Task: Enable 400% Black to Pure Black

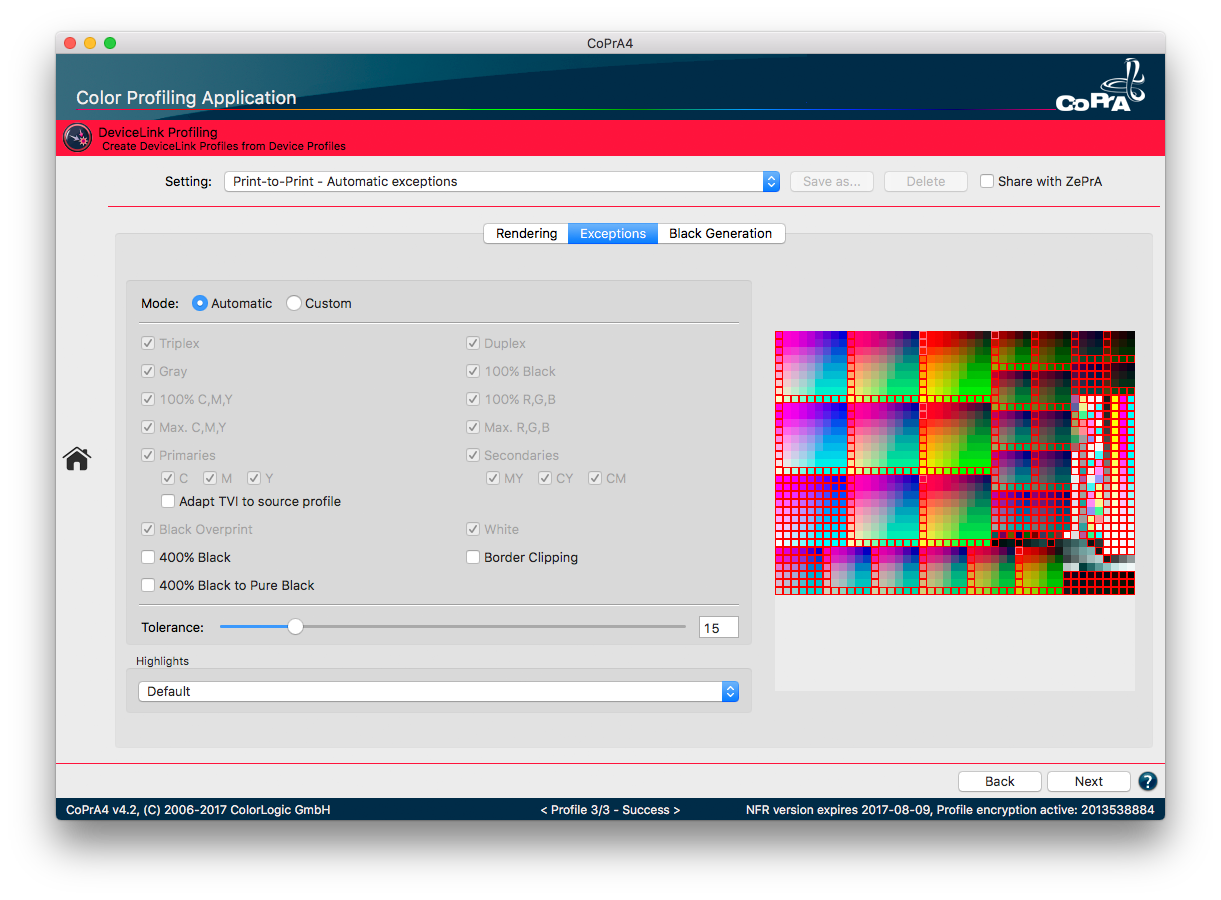Action: (x=148, y=585)
